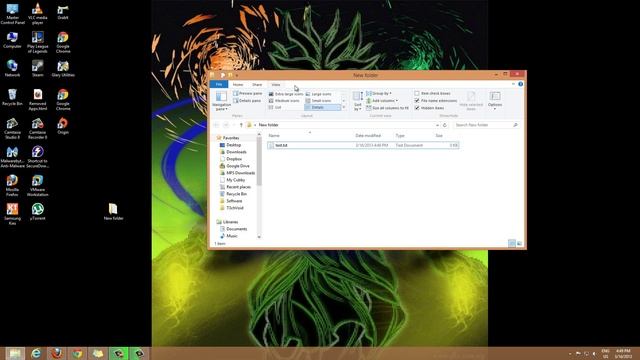Select the test.txt file
The height and width of the screenshot is (360, 640).
[x=363, y=145]
